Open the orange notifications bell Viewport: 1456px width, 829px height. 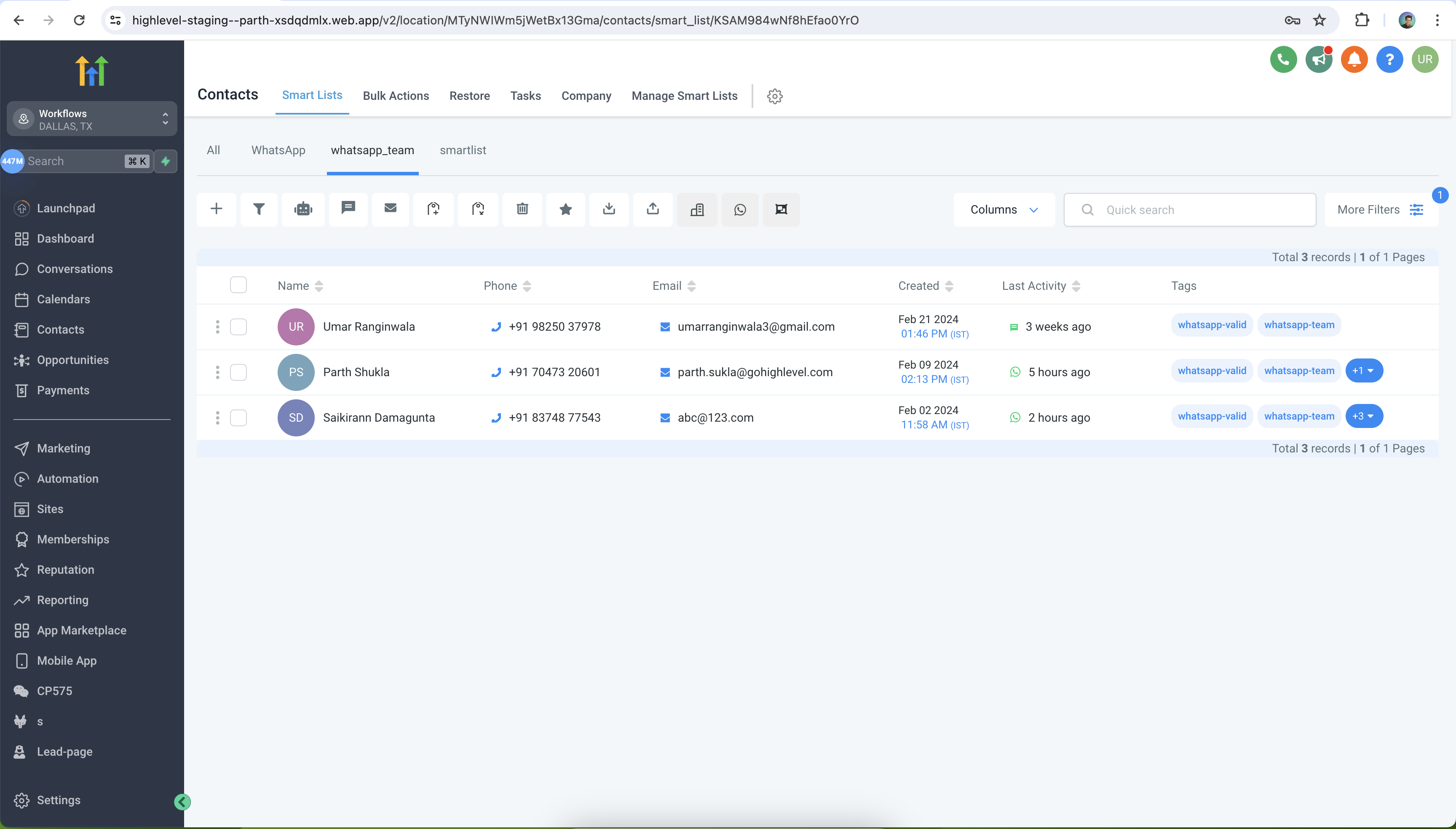[1354, 59]
